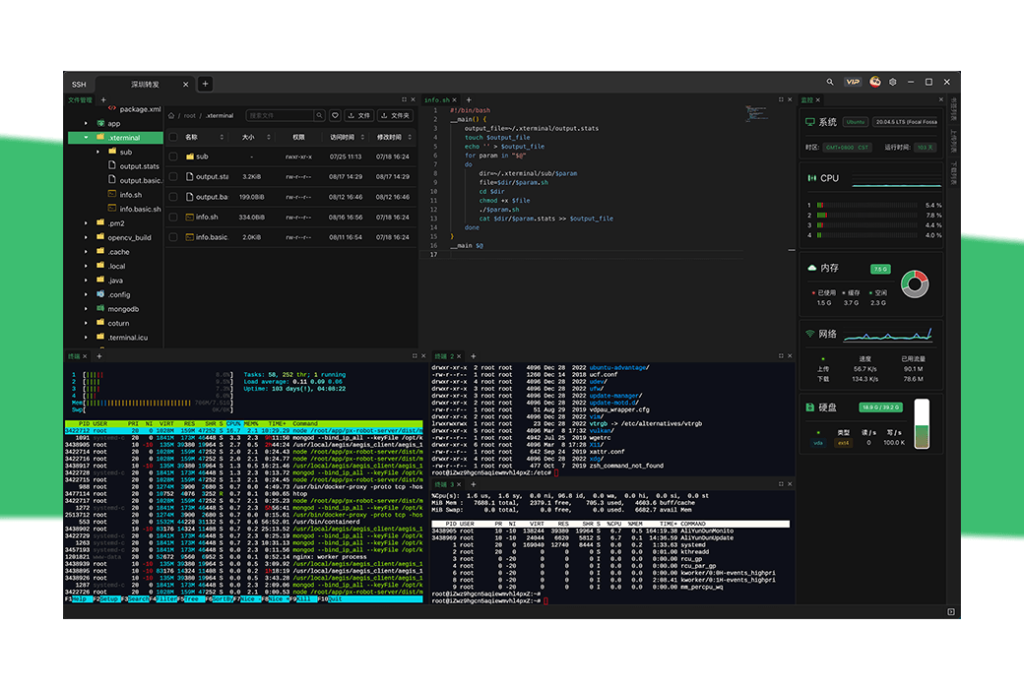This screenshot has width=1024, height=689.
Task: Select output.stats in file tree
Action: pyautogui.click(x=134, y=166)
